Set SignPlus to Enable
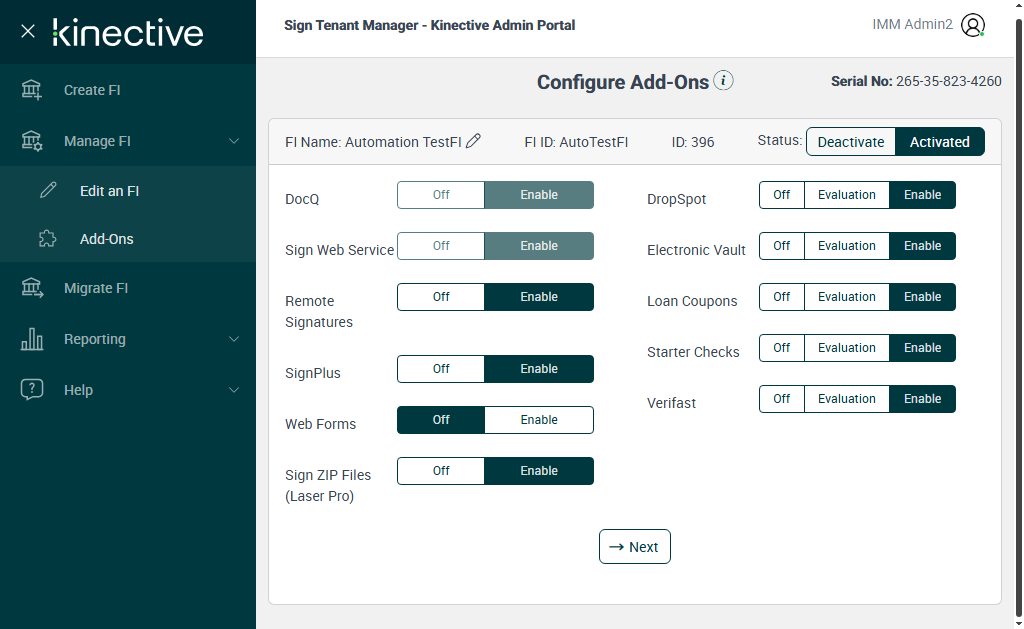Image resolution: width=1024 pixels, height=629 pixels. 539,368
